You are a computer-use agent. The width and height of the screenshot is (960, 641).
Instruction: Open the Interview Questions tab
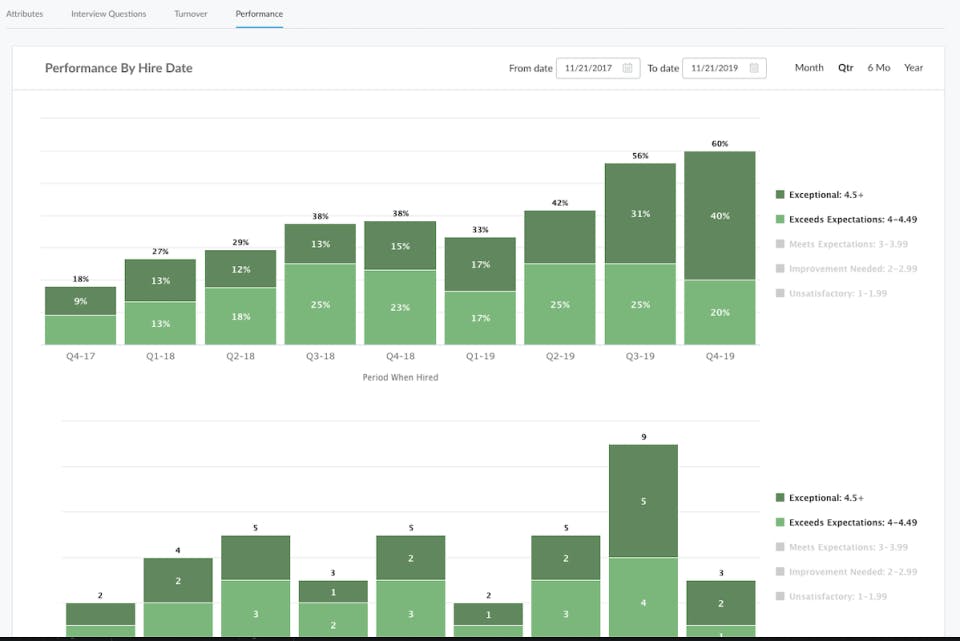[108, 13]
